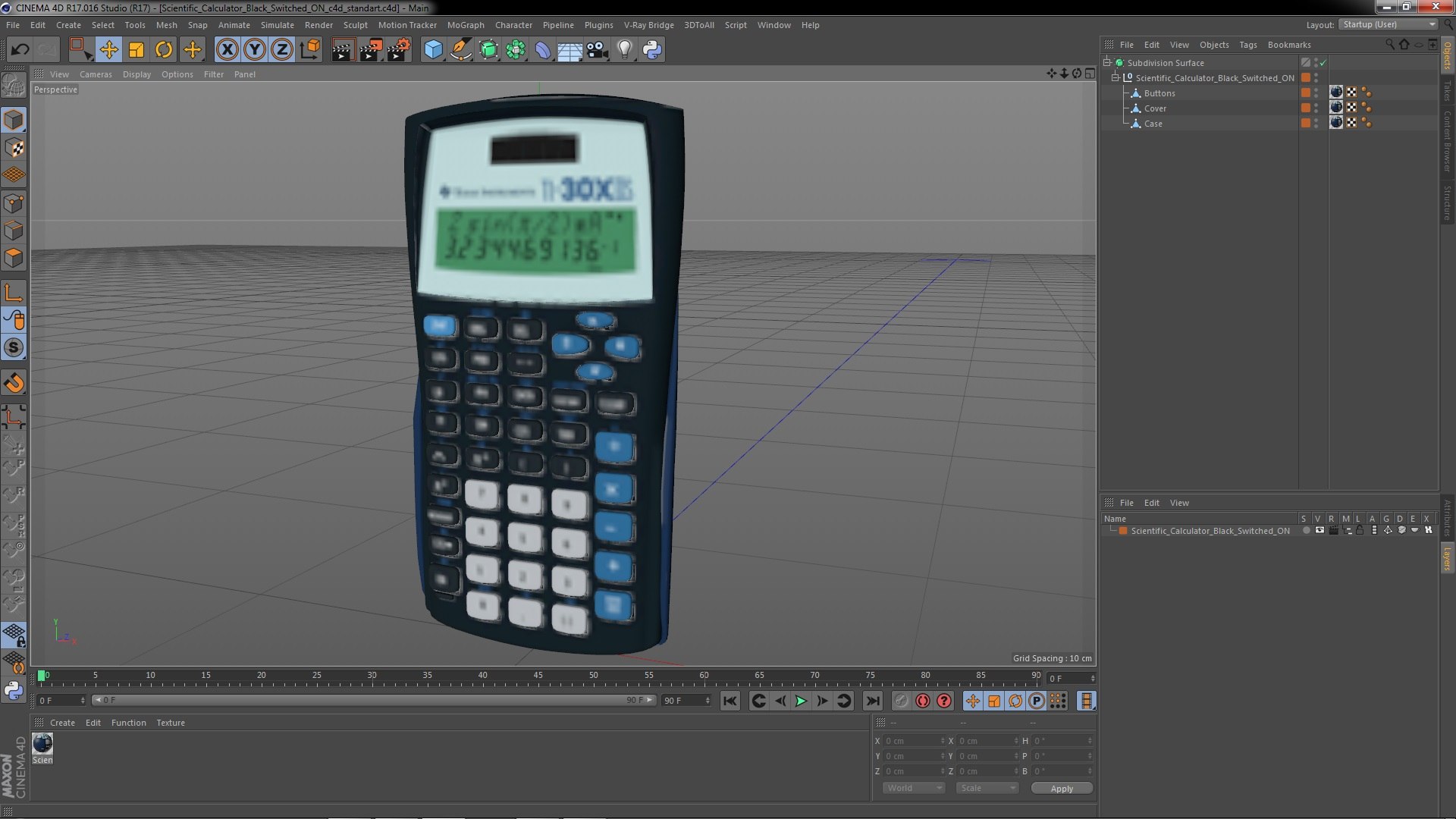Image resolution: width=1456 pixels, height=819 pixels.
Task: Open the Sculpt menu
Action: click(x=355, y=25)
